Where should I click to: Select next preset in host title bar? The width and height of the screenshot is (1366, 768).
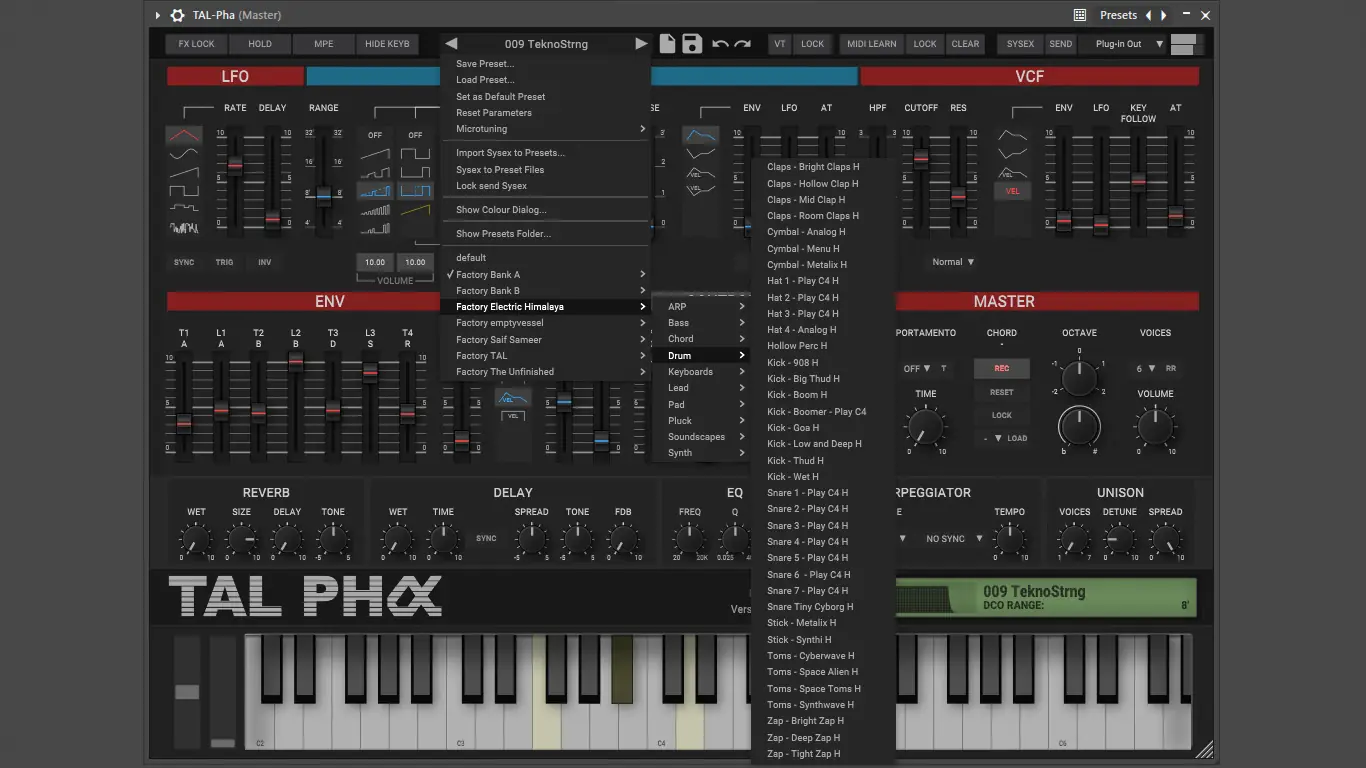click(x=1164, y=15)
